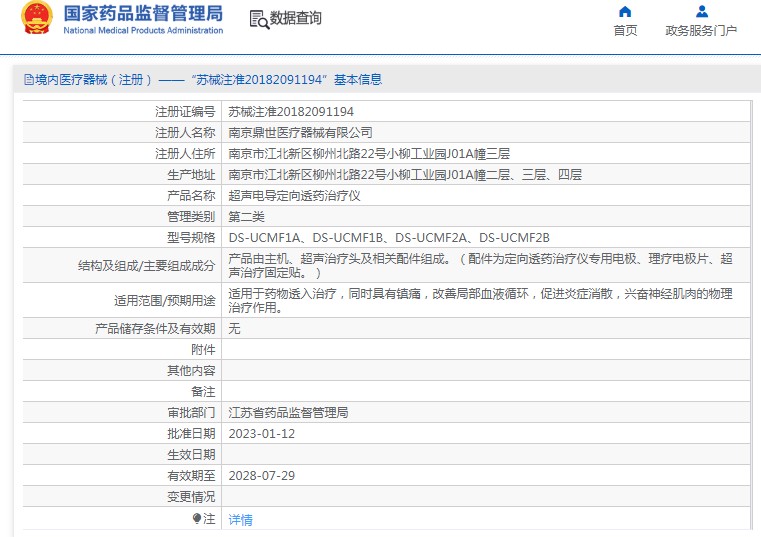Screen dimensions: 761x537
Task: Open the 详情 link
Action: [x=240, y=520]
